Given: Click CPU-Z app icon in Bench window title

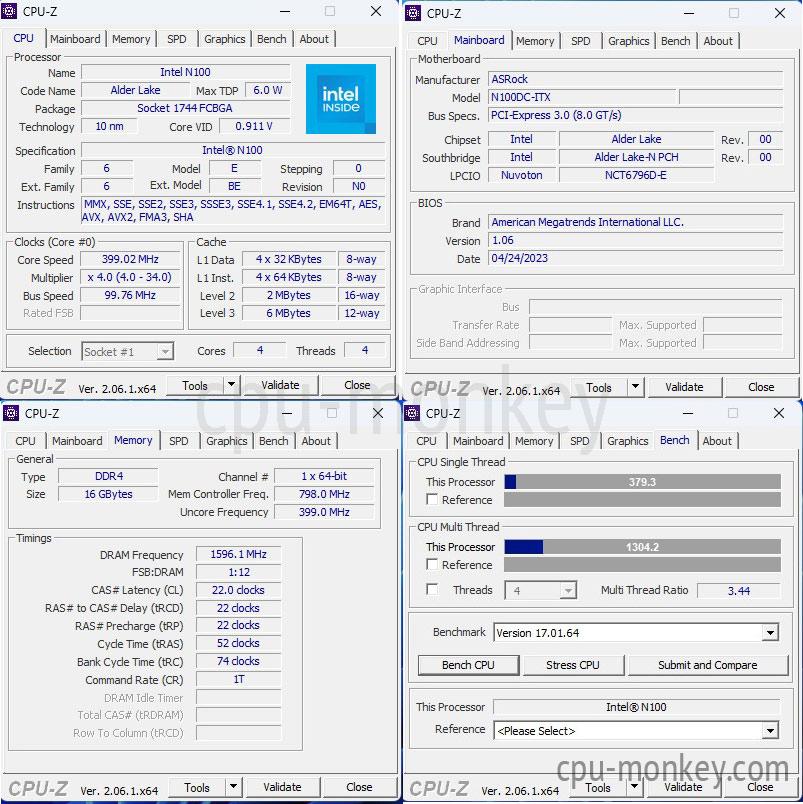Looking at the screenshot, I should point(412,413).
